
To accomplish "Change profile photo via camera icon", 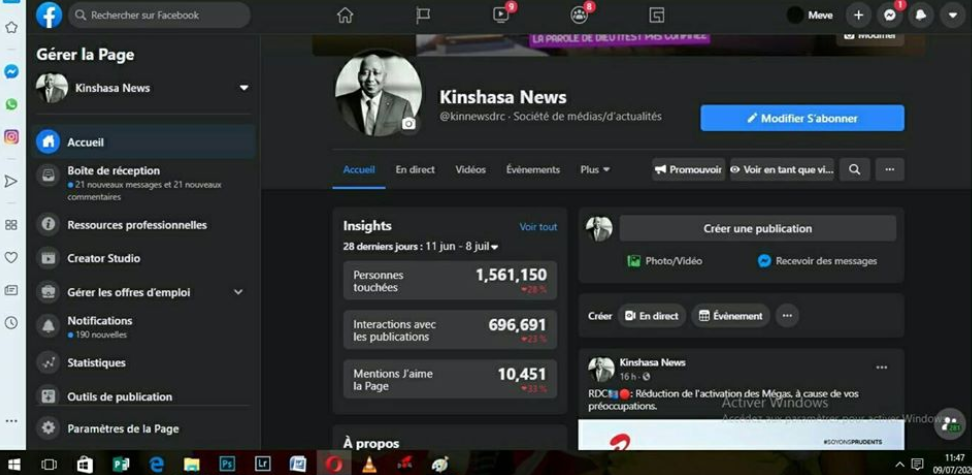I will pos(408,124).
